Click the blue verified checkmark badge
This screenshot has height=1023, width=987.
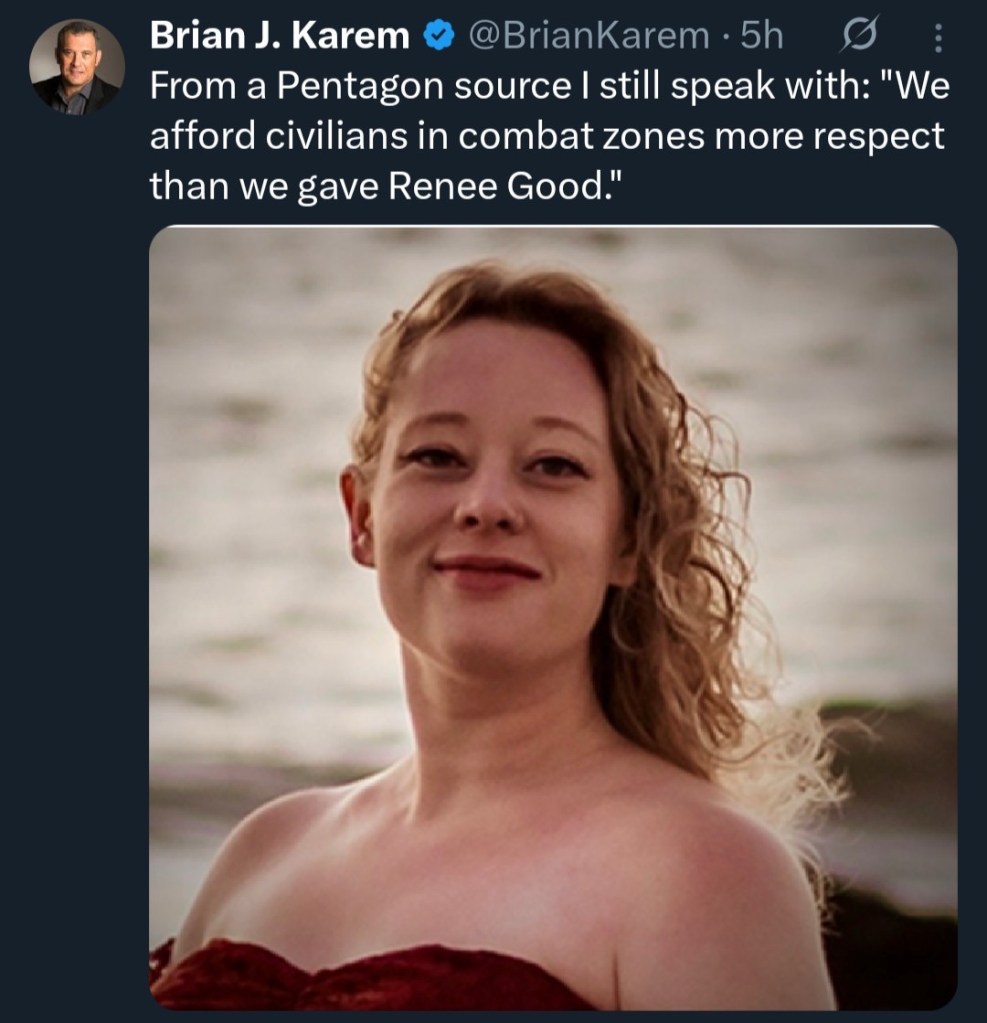[x=435, y=37]
